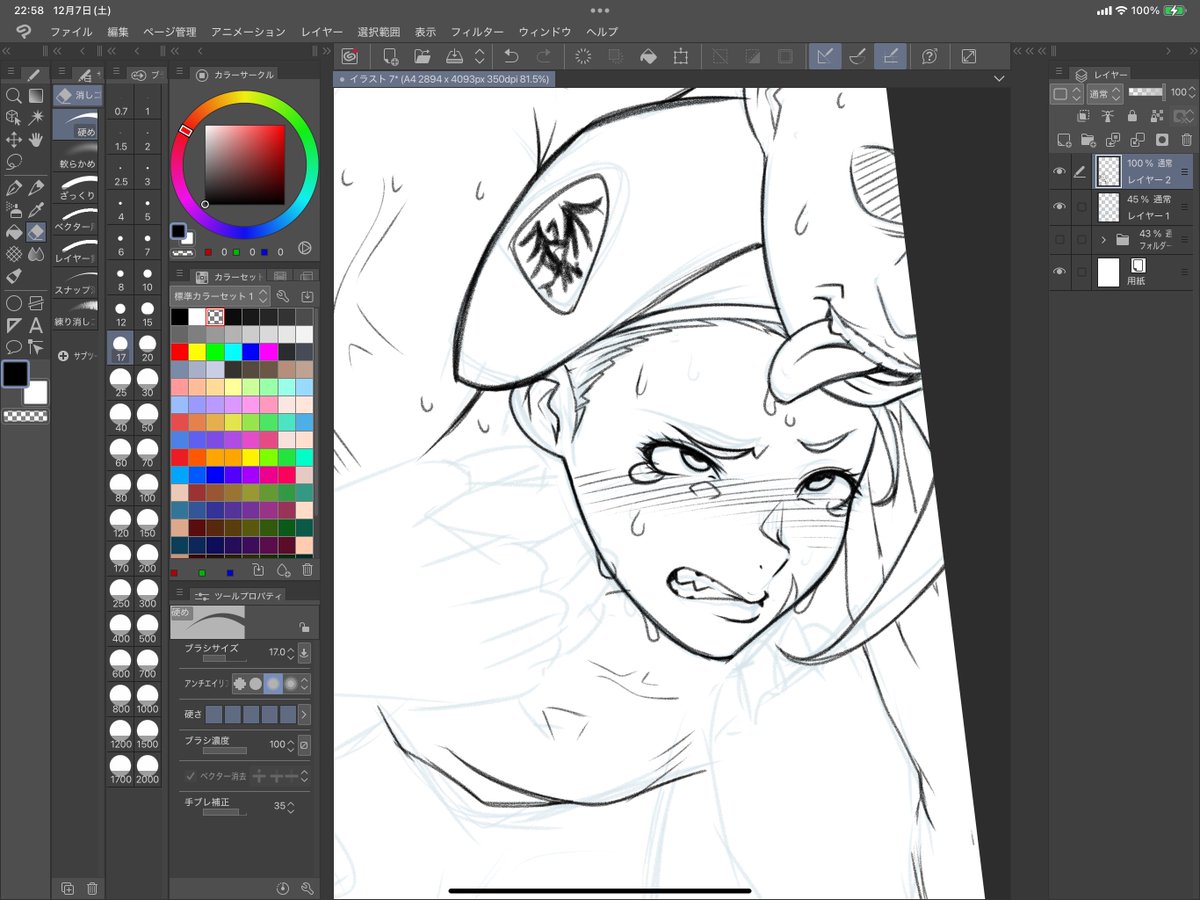Image resolution: width=1200 pixels, height=900 pixels.
Task: Hide the 用紙 paper layer
Action: (1059, 272)
